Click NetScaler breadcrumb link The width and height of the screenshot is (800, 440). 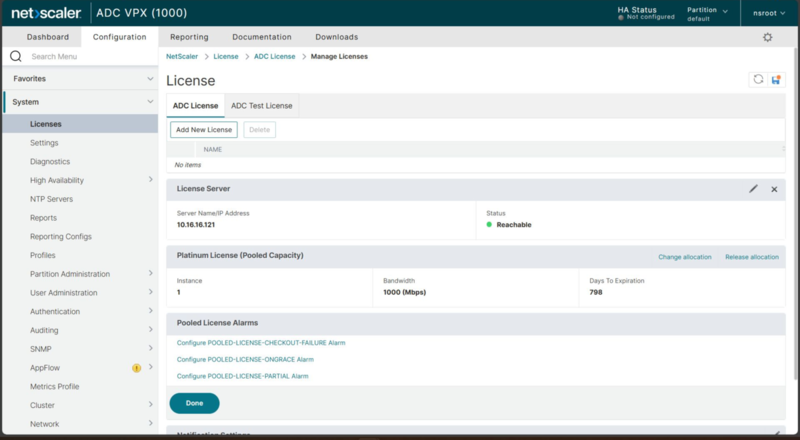(x=182, y=56)
